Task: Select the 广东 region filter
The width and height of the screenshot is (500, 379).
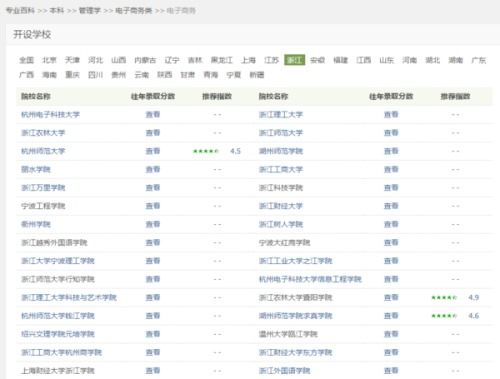Action: [x=478, y=60]
